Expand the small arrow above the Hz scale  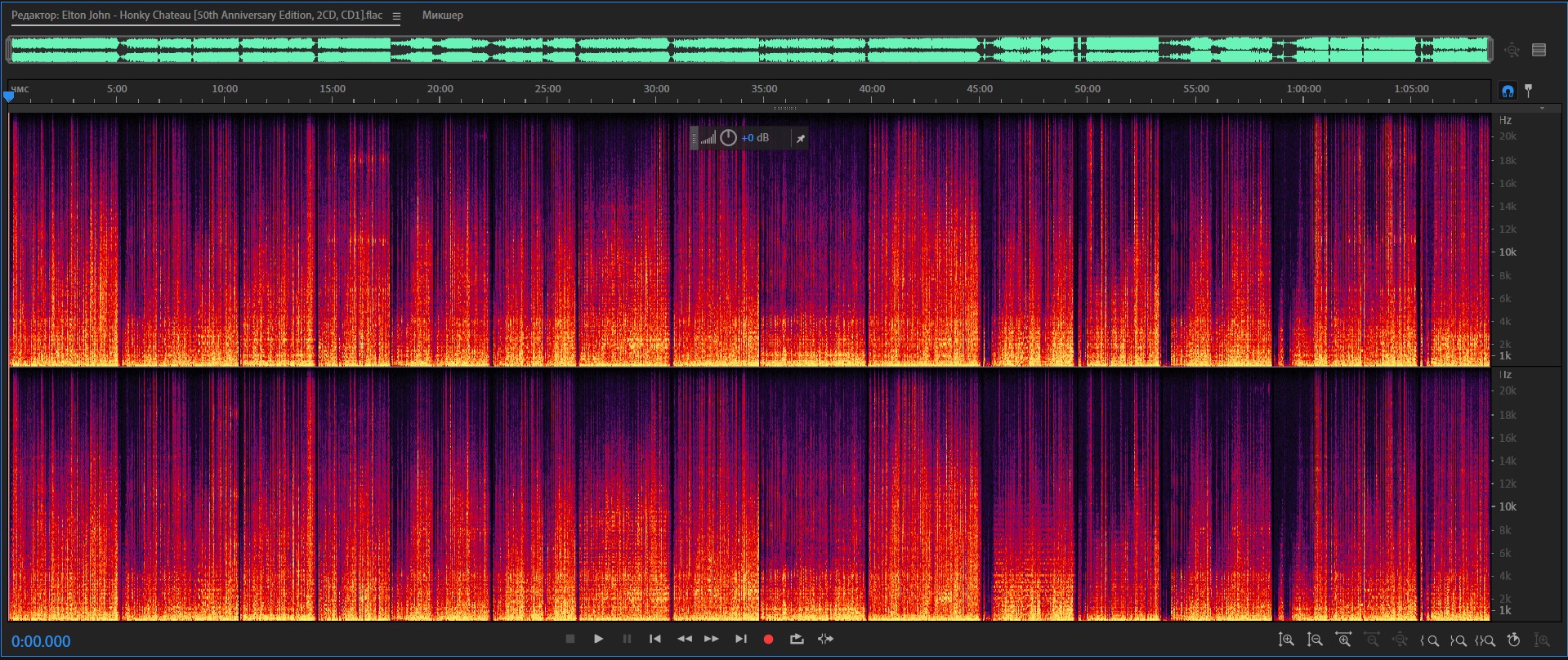1542,109
